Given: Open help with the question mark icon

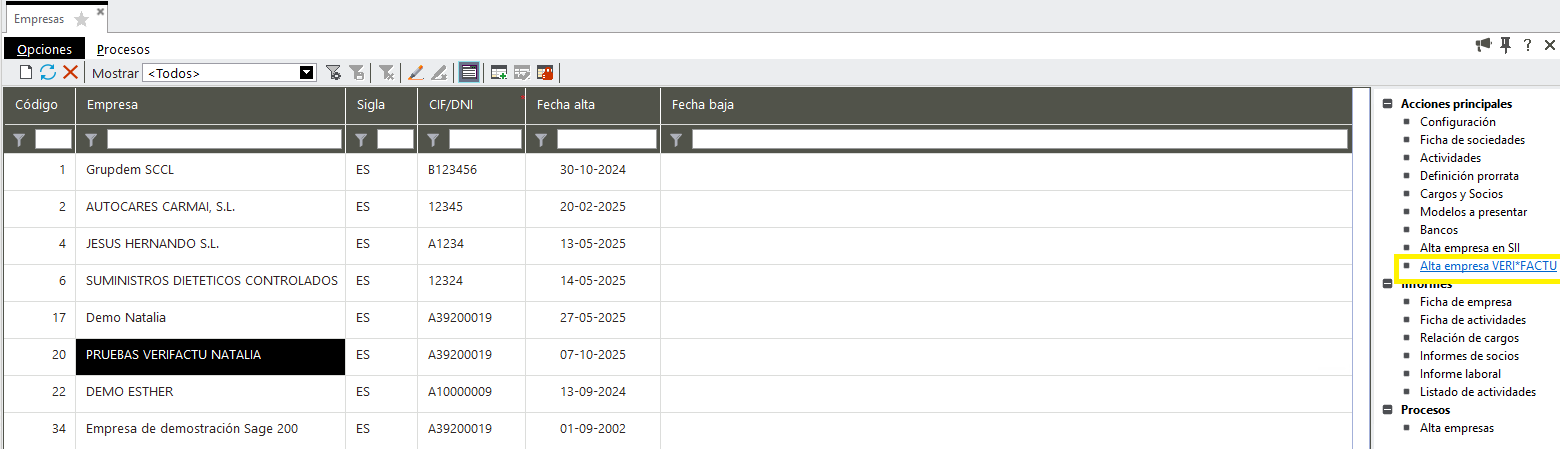Looking at the screenshot, I should pyautogui.click(x=1528, y=45).
